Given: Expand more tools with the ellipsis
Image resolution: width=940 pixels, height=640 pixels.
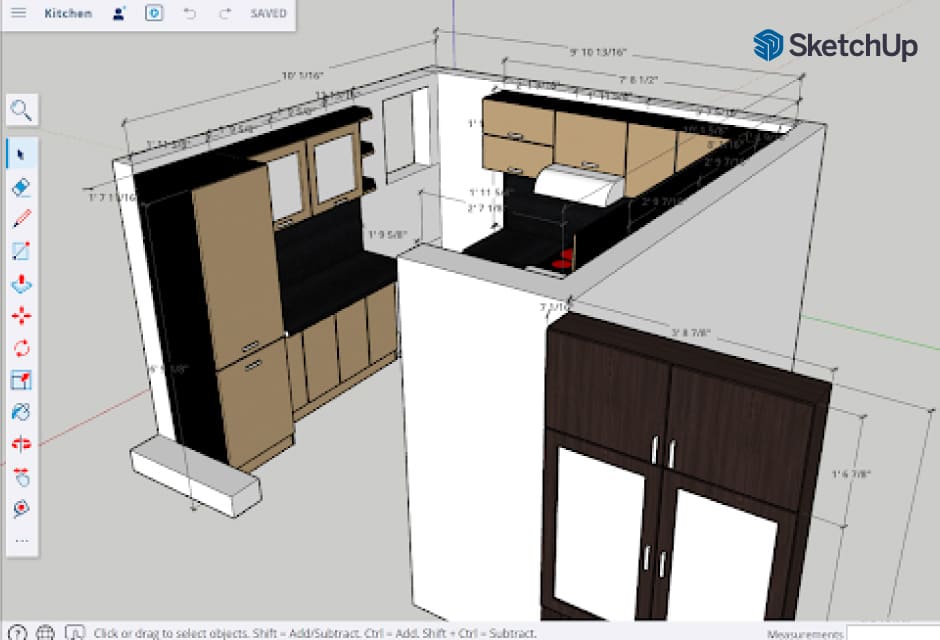Looking at the screenshot, I should click(22, 541).
